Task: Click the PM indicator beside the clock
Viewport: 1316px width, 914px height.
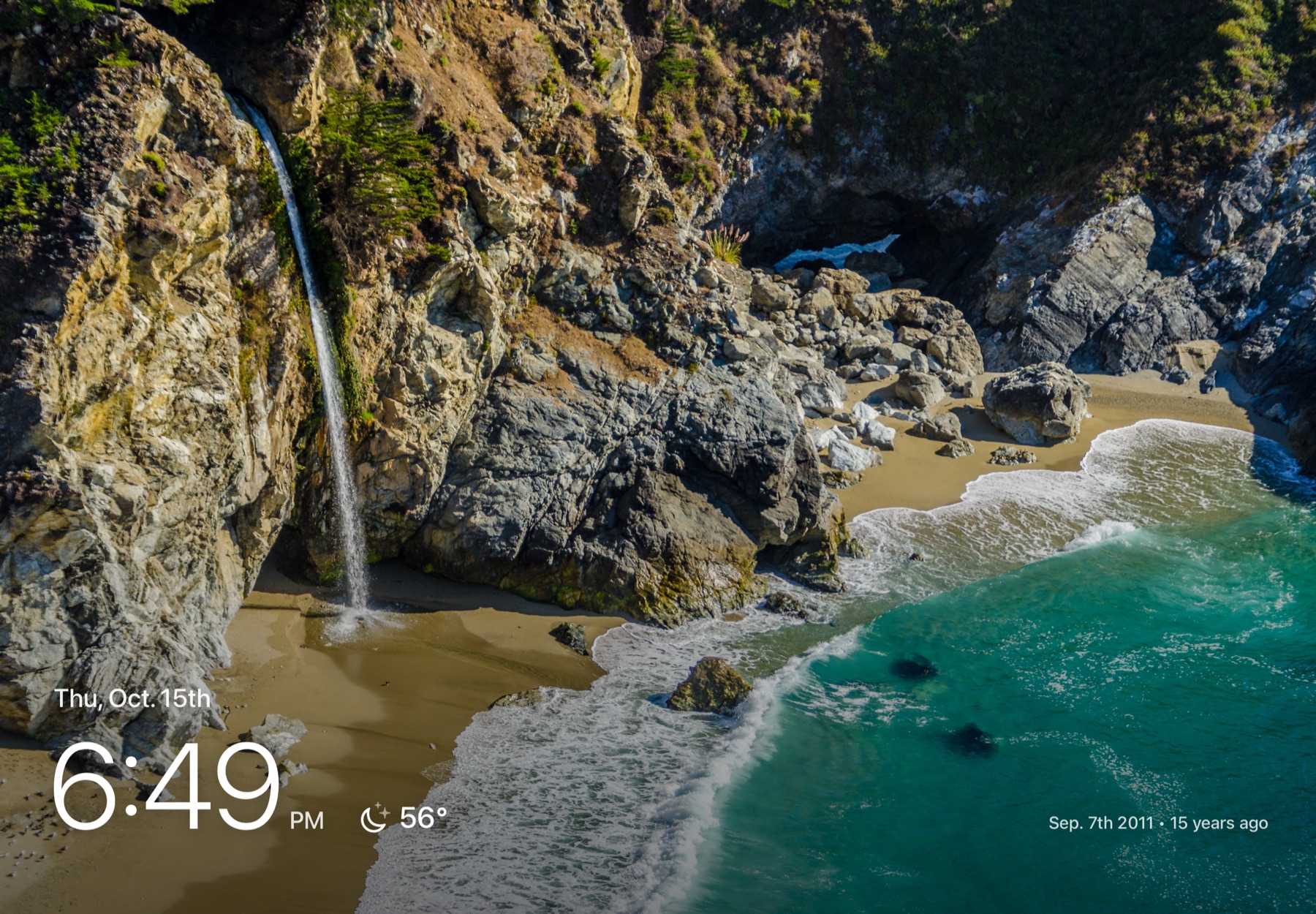Action: 306,821
